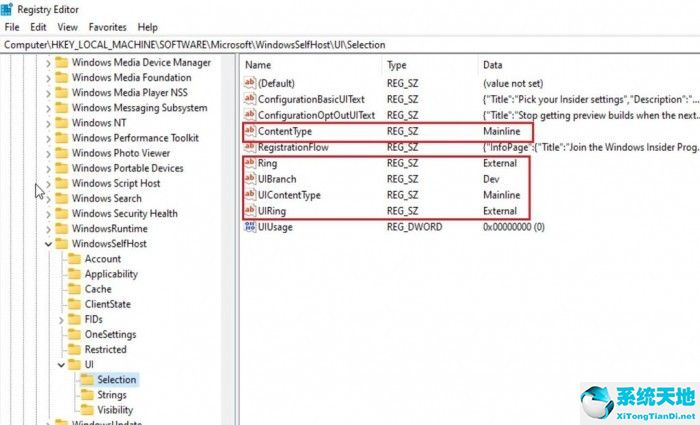Image resolution: width=700 pixels, height=425 pixels.
Task: Open the Favorites menu
Action: (107, 27)
